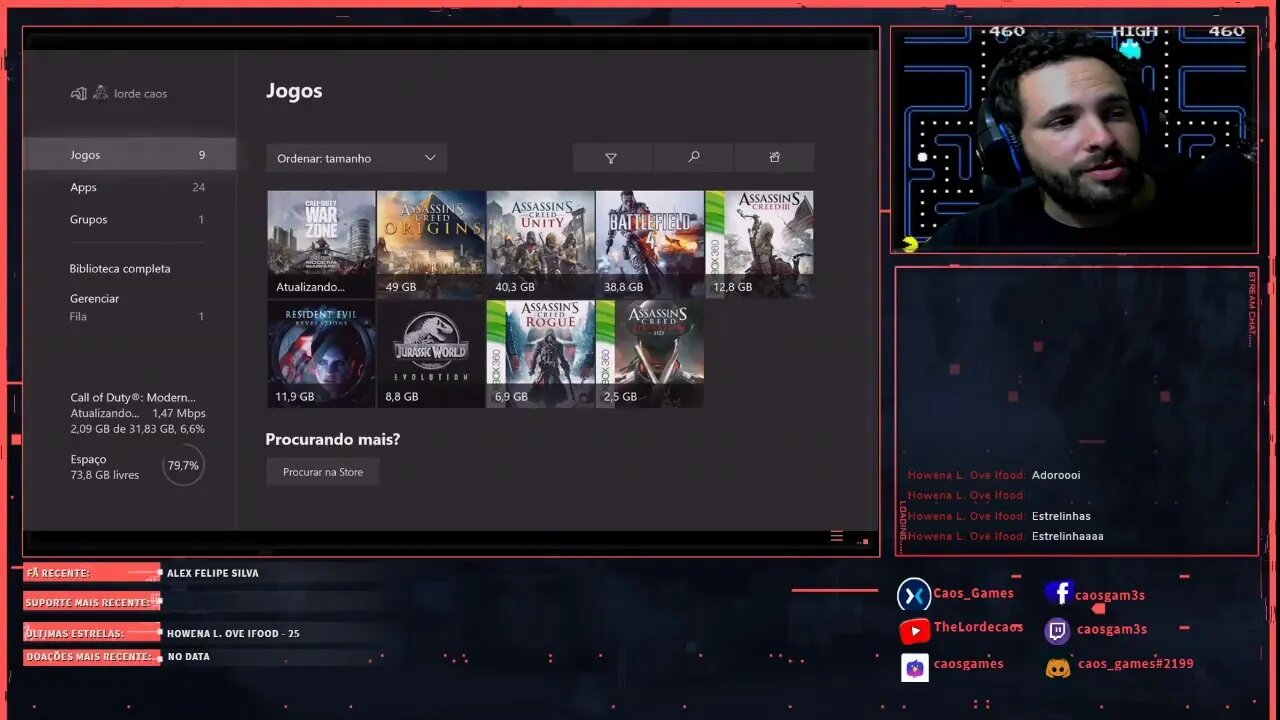The image size is (1280, 720).
Task: Click the icon beside caosgames
Action: (914, 667)
